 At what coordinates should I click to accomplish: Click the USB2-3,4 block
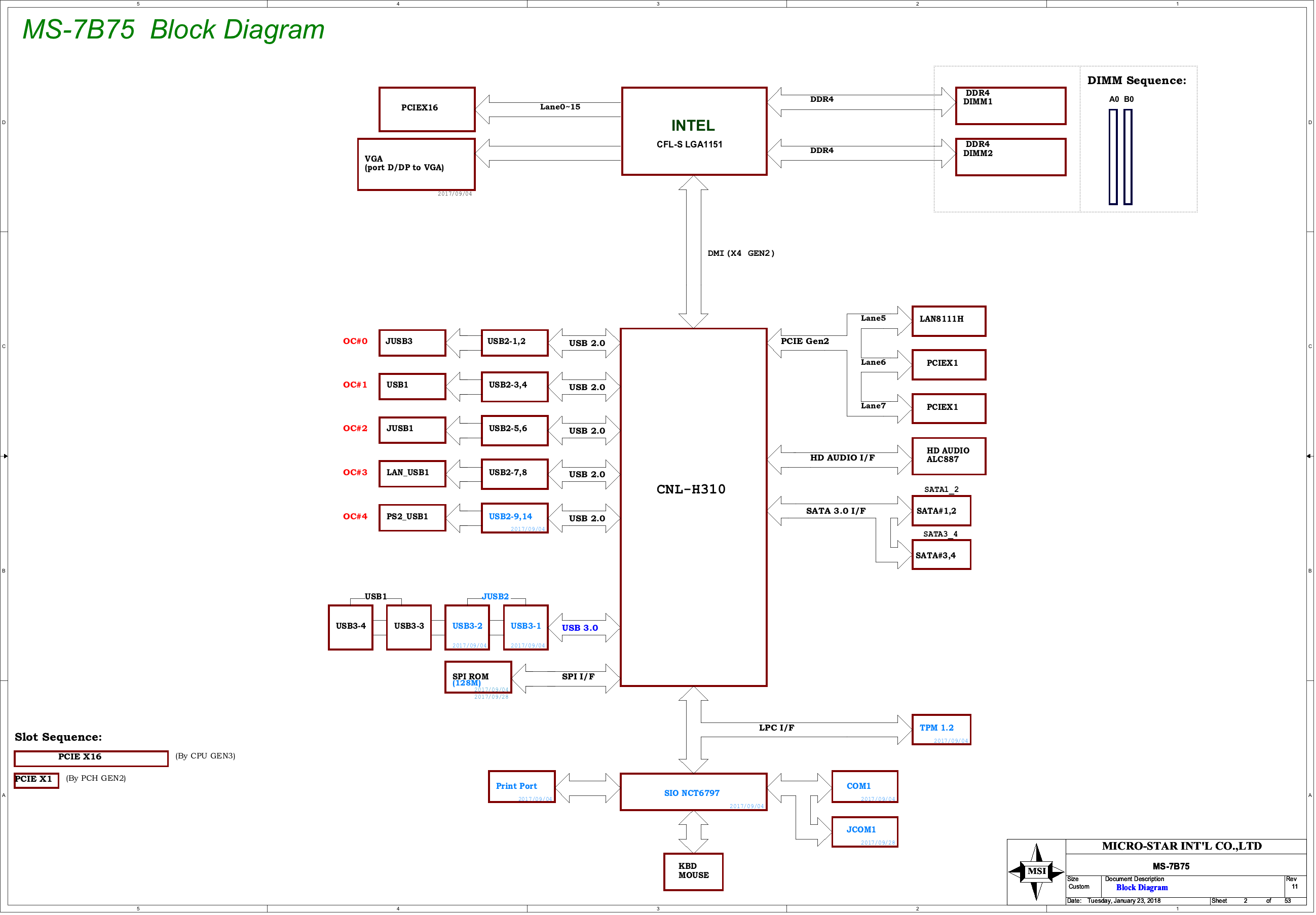pos(515,387)
